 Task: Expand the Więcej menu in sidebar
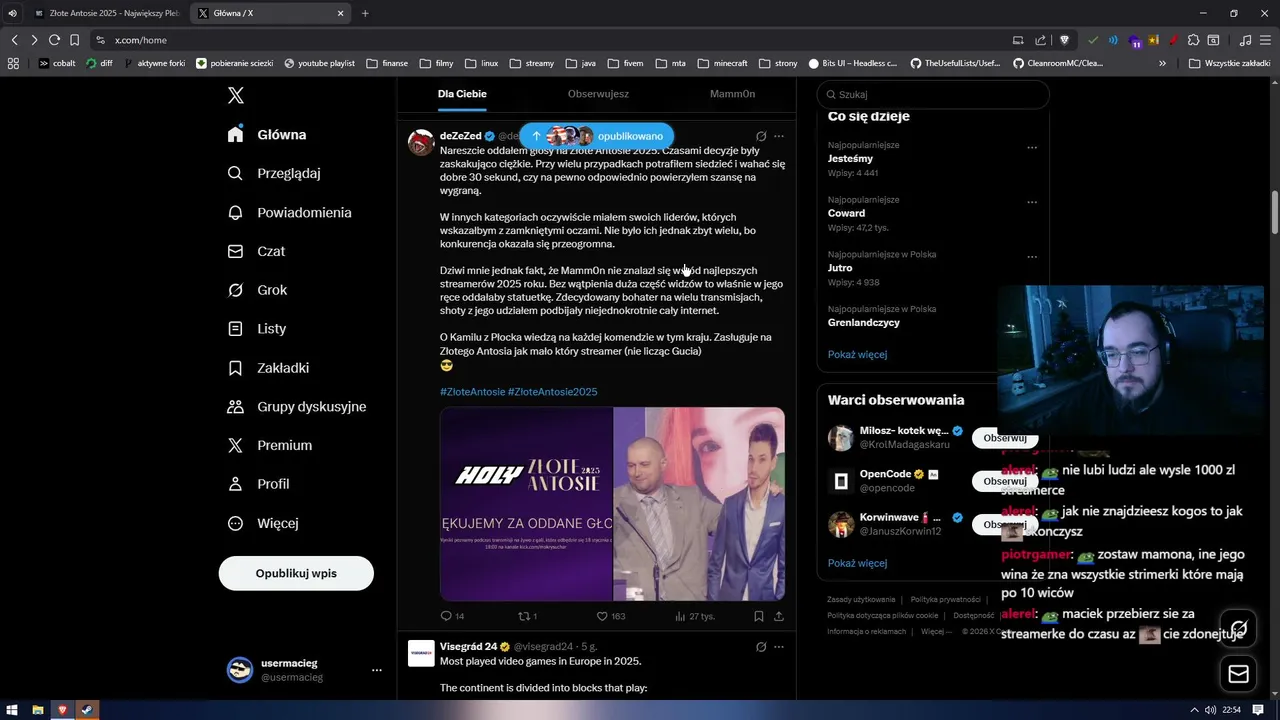click(263, 523)
